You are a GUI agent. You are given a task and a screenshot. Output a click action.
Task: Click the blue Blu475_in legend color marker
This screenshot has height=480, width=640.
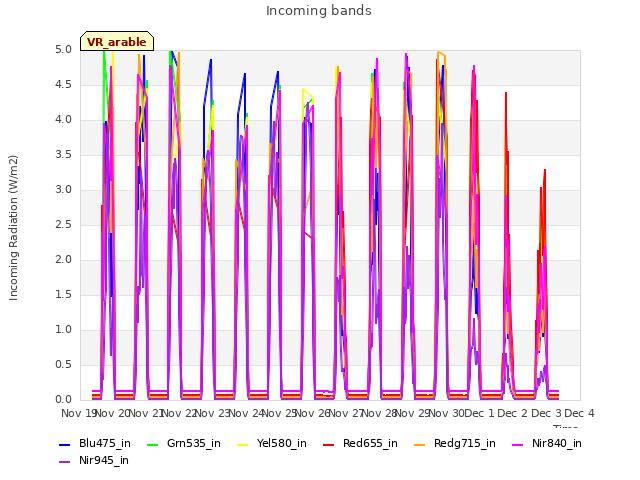coord(64,444)
